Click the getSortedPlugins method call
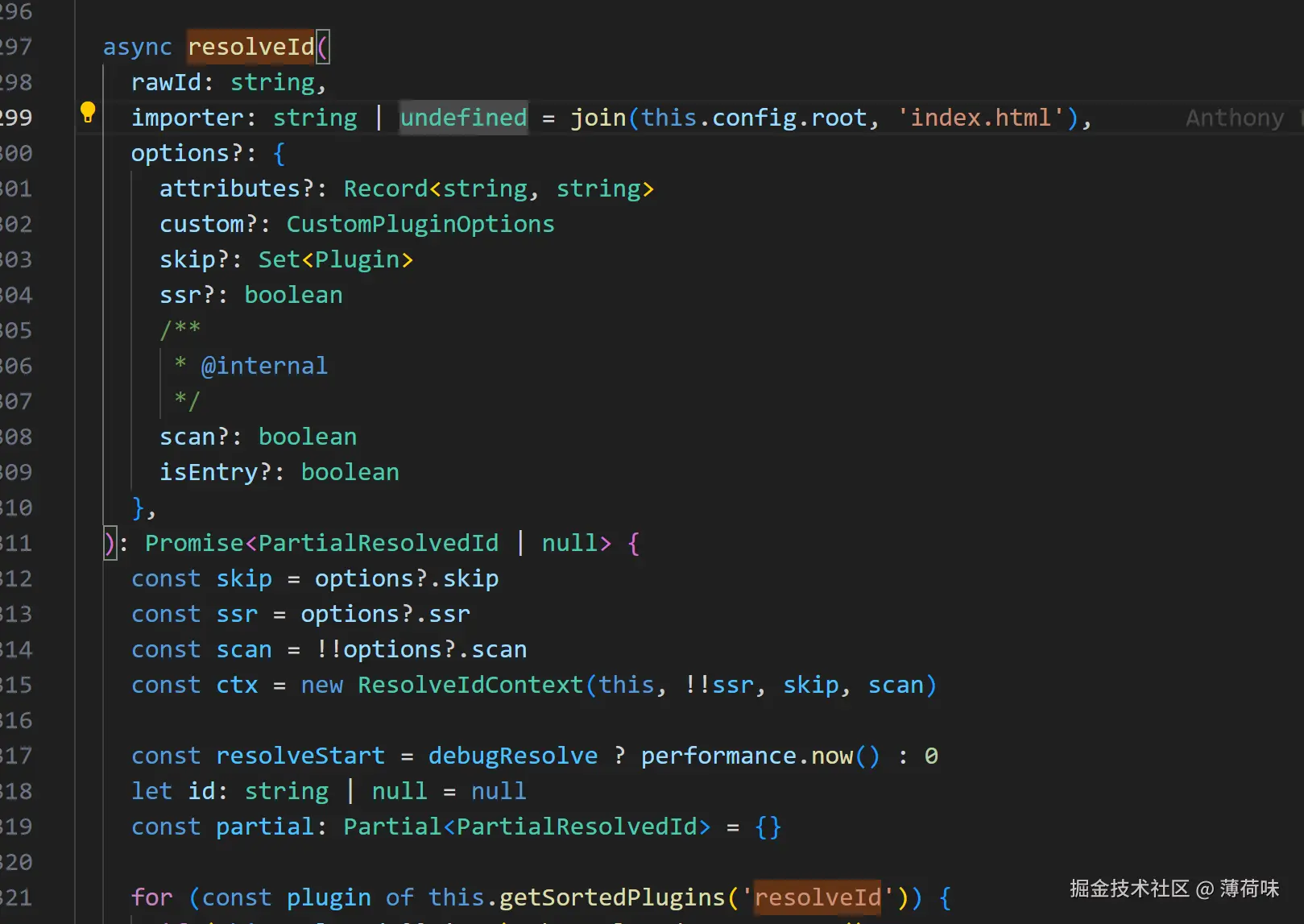The height and width of the screenshot is (924, 1304). click(612, 897)
